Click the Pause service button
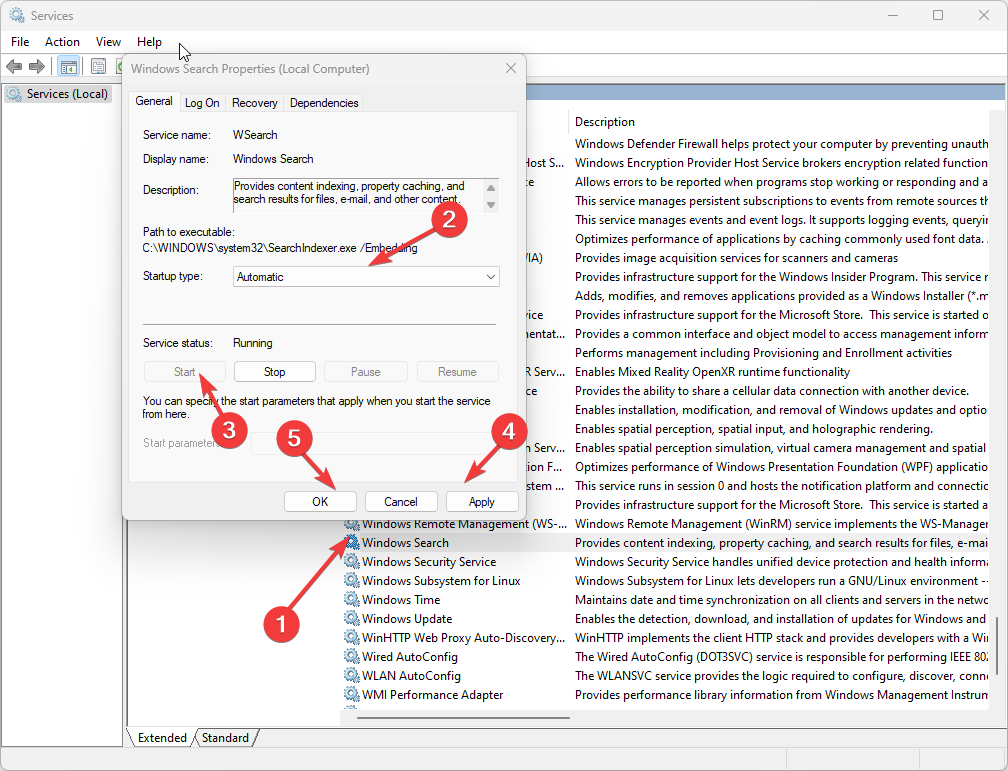This screenshot has width=1008, height=771. tap(366, 372)
